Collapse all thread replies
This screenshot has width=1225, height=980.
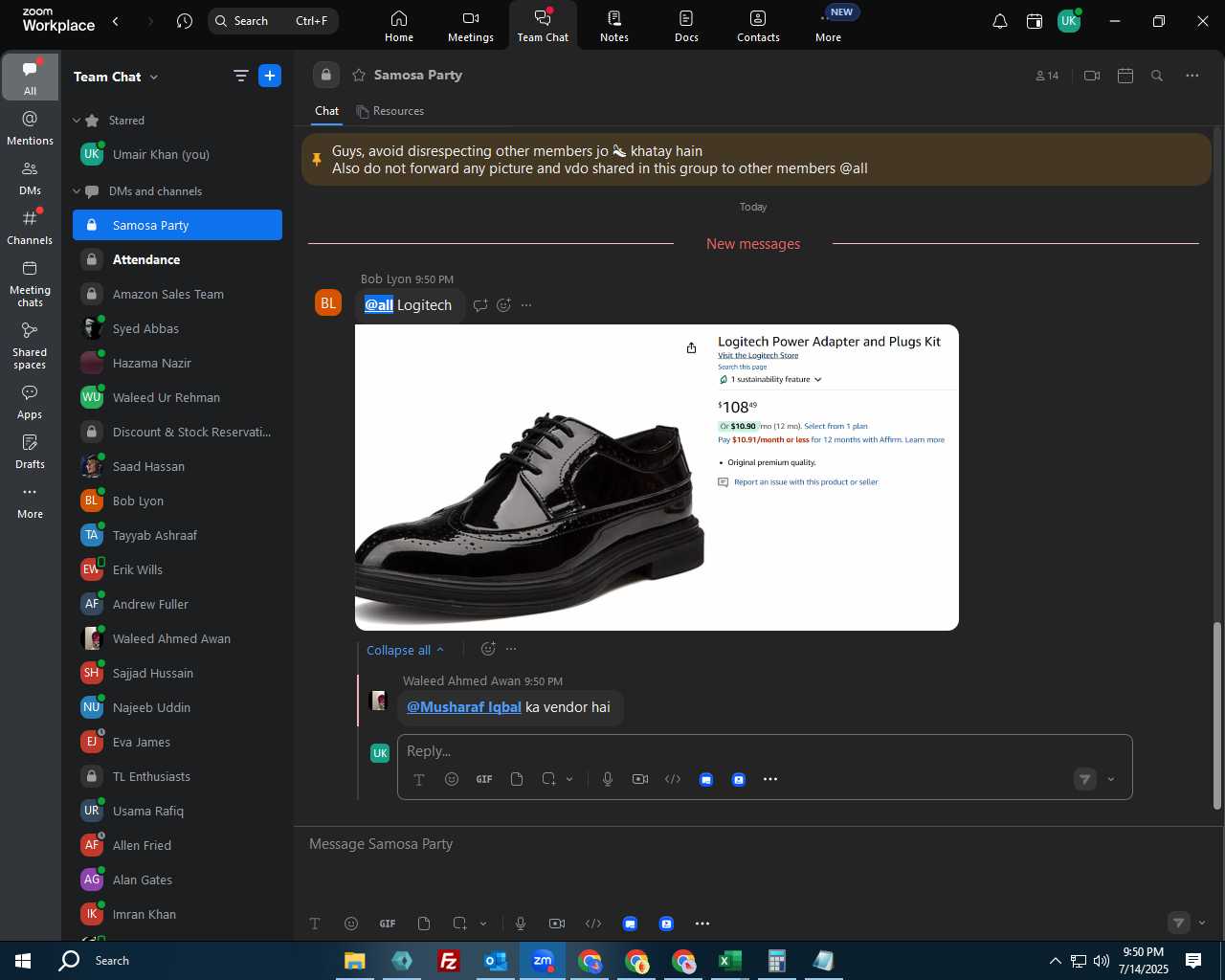(406, 650)
